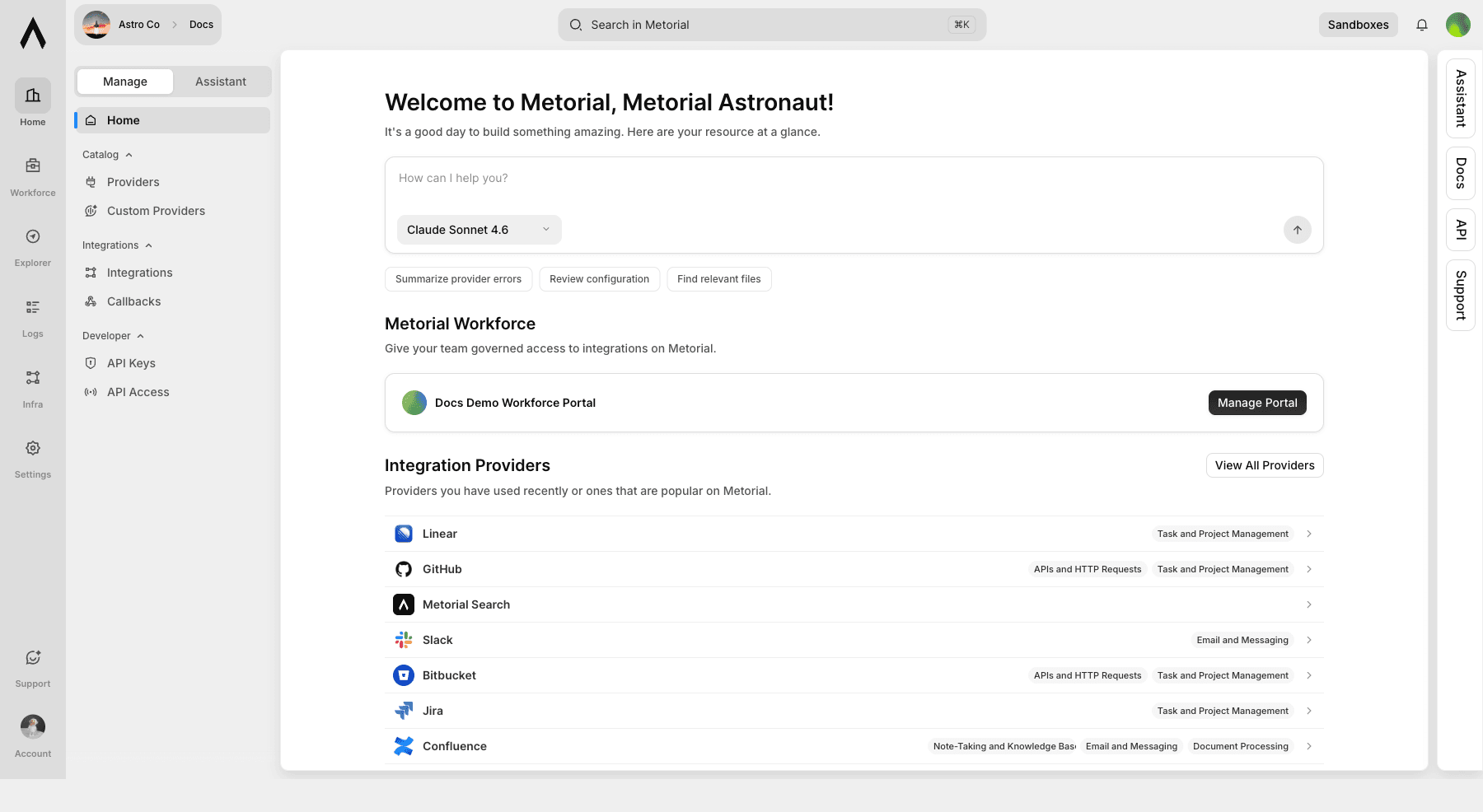The height and width of the screenshot is (812, 1483).
Task: Click the Custom Providers sidebar icon
Action: point(91,211)
